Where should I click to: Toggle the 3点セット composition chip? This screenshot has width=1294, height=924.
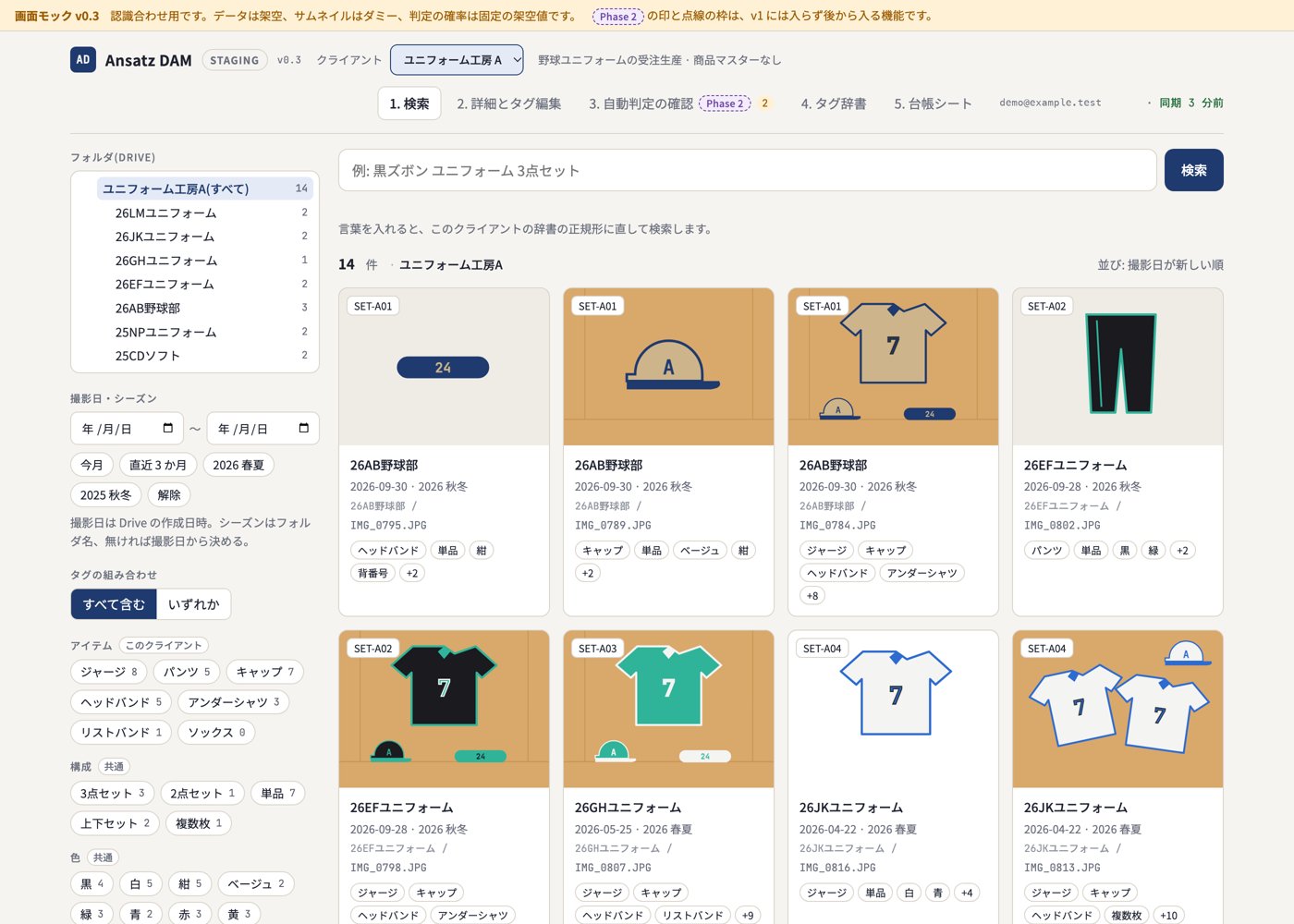pos(112,793)
